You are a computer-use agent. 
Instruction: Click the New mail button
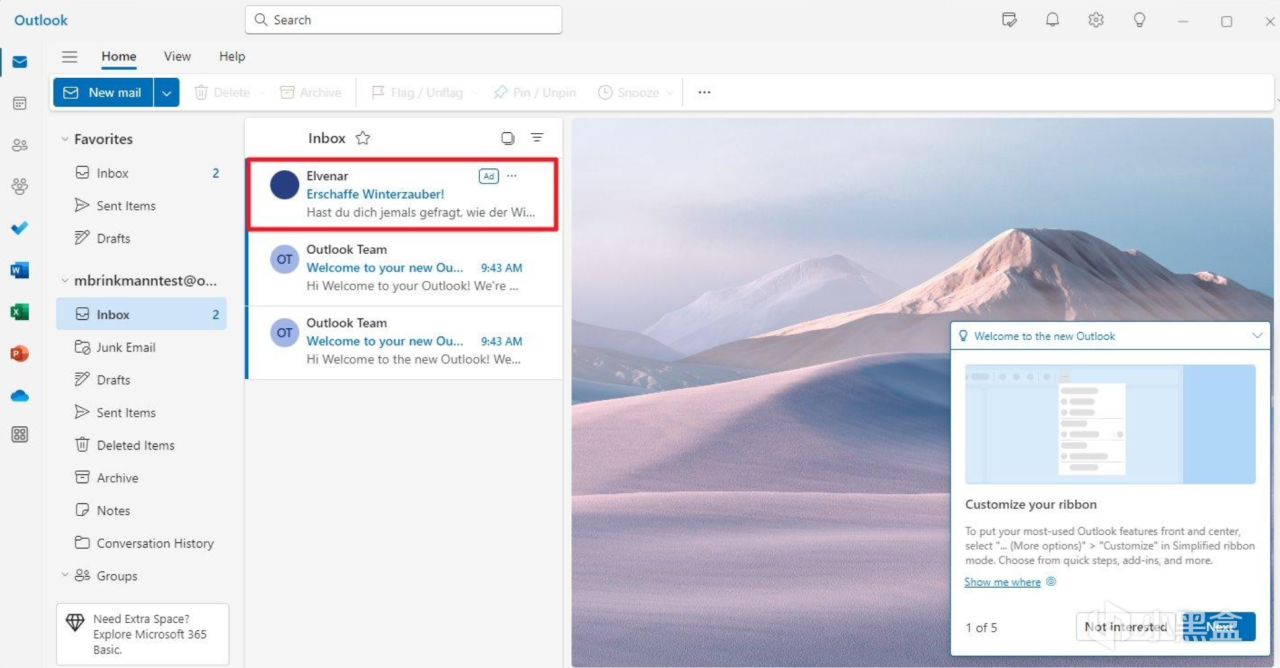pos(104,92)
